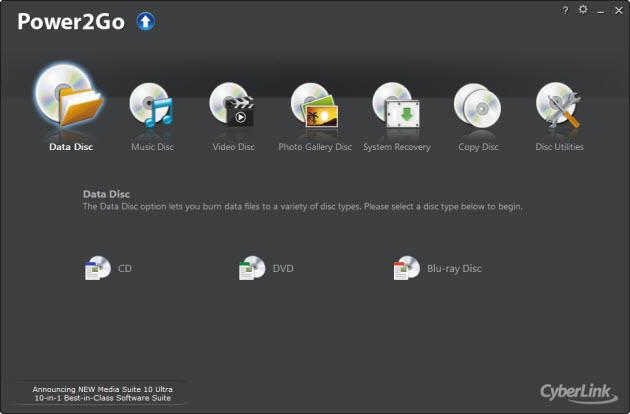Select the Copy Disc label
The height and width of the screenshot is (414, 630).
click(x=478, y=147)
